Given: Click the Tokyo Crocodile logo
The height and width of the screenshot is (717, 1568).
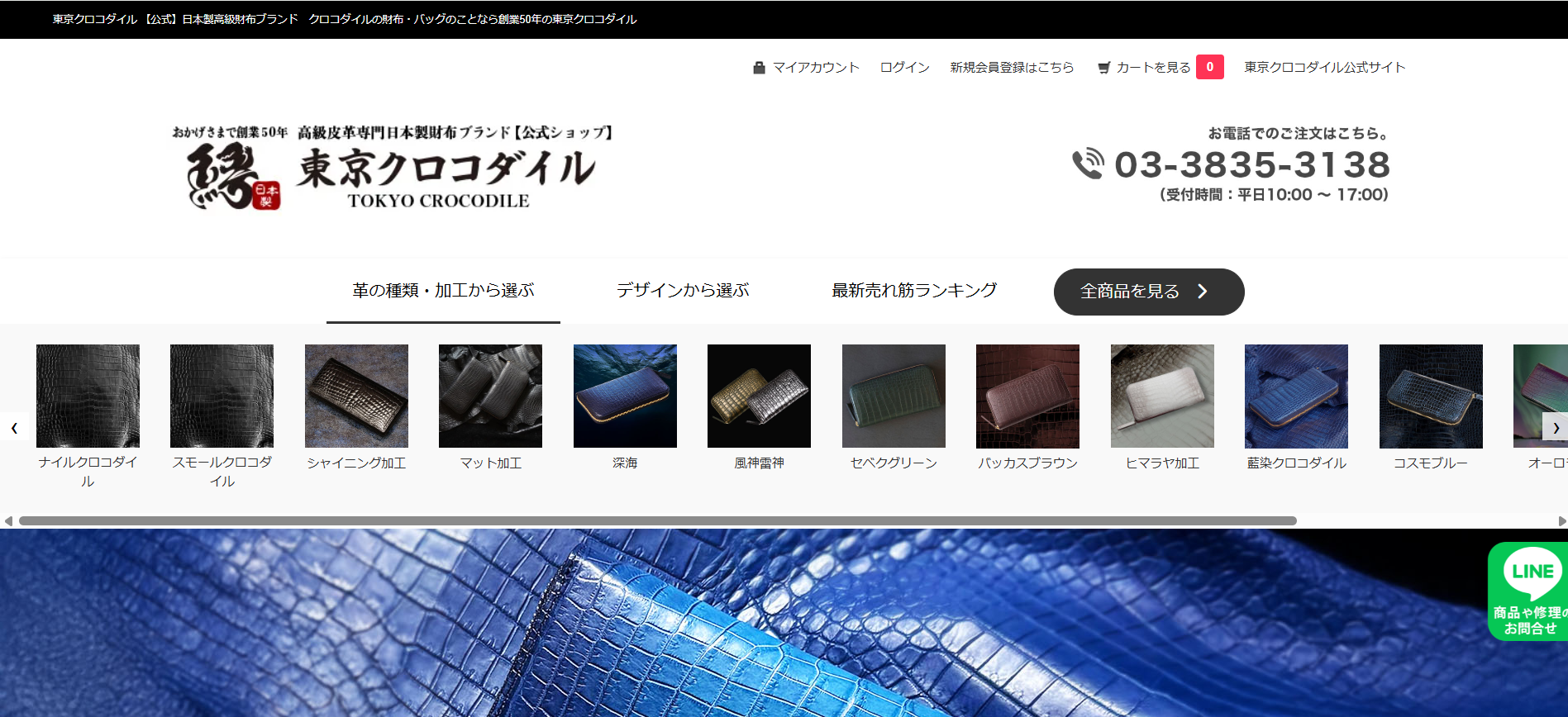Looking at the screenshot, I should click(x=393, y=169).
